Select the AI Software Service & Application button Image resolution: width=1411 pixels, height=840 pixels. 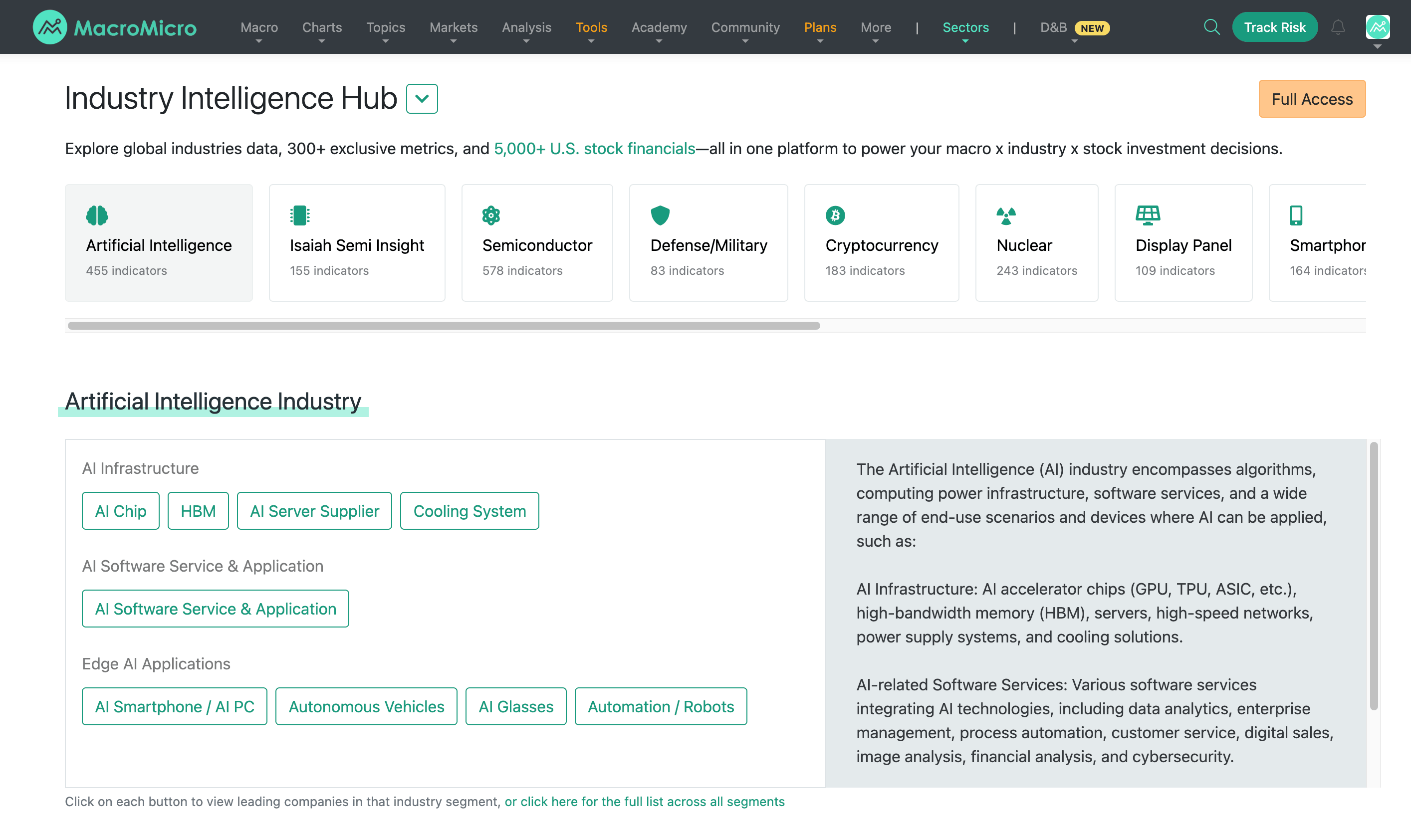pyautogui.click(x=215, y=609)
